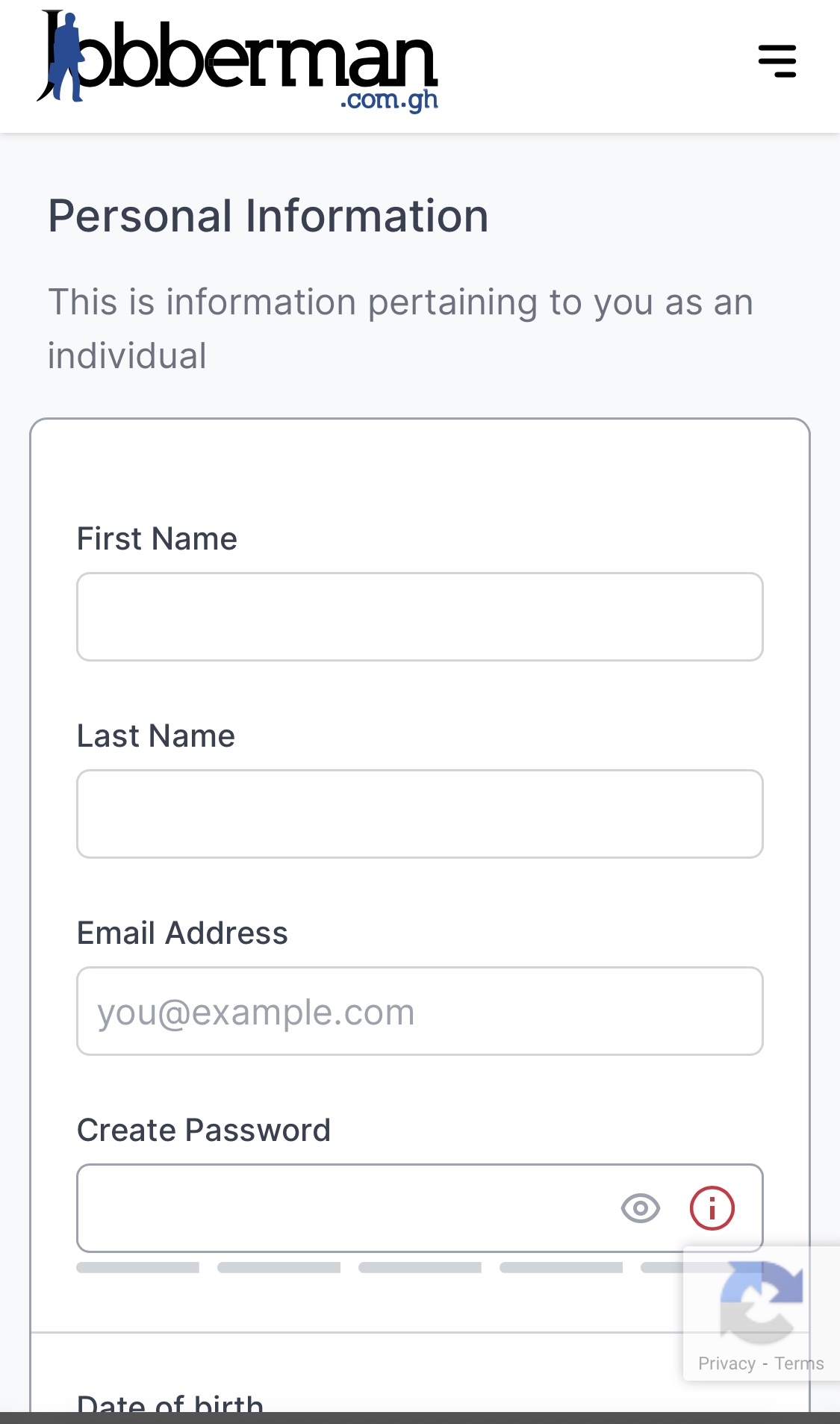The image size is (840, 1424).
Task: Toggle password visibility eye icon
Action: [641, 1208]
